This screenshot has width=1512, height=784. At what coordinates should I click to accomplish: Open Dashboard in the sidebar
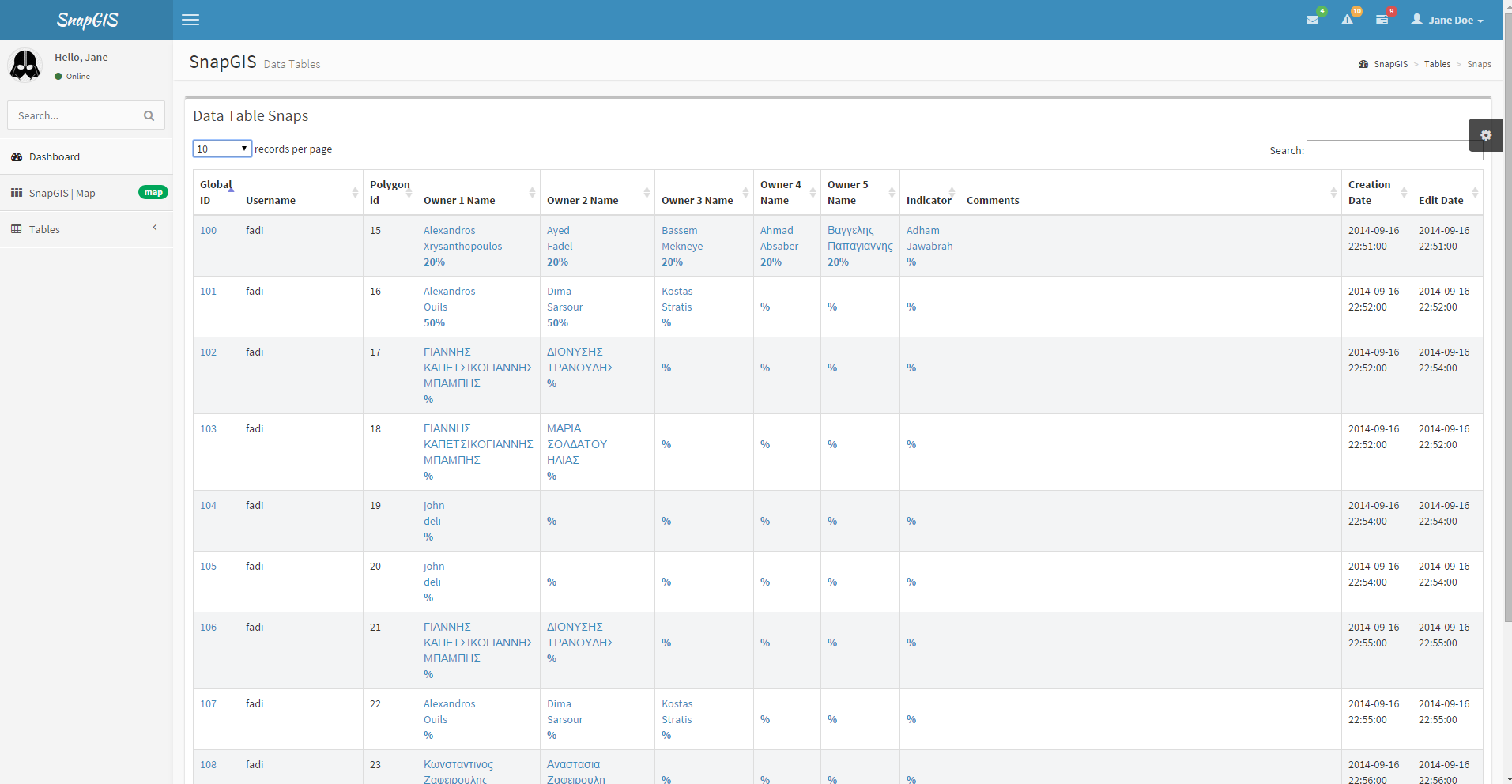pyautogui.click(x=86, y=156)
